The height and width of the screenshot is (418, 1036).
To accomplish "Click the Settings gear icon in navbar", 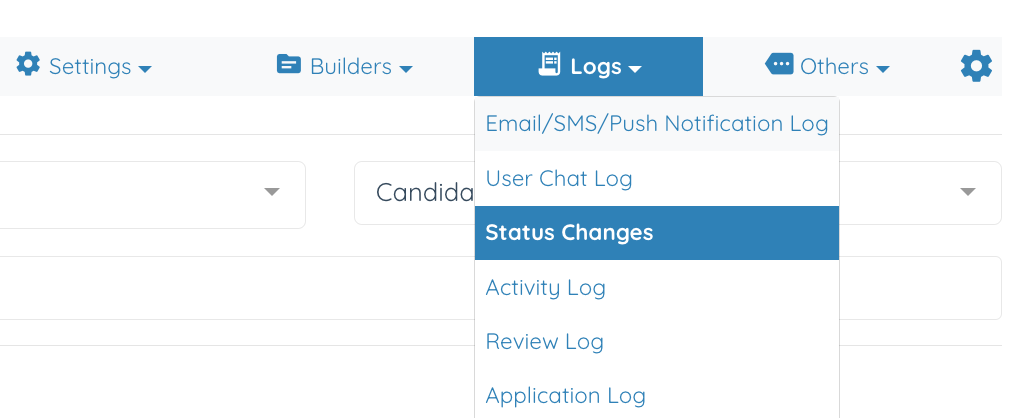I will [28, 65].
